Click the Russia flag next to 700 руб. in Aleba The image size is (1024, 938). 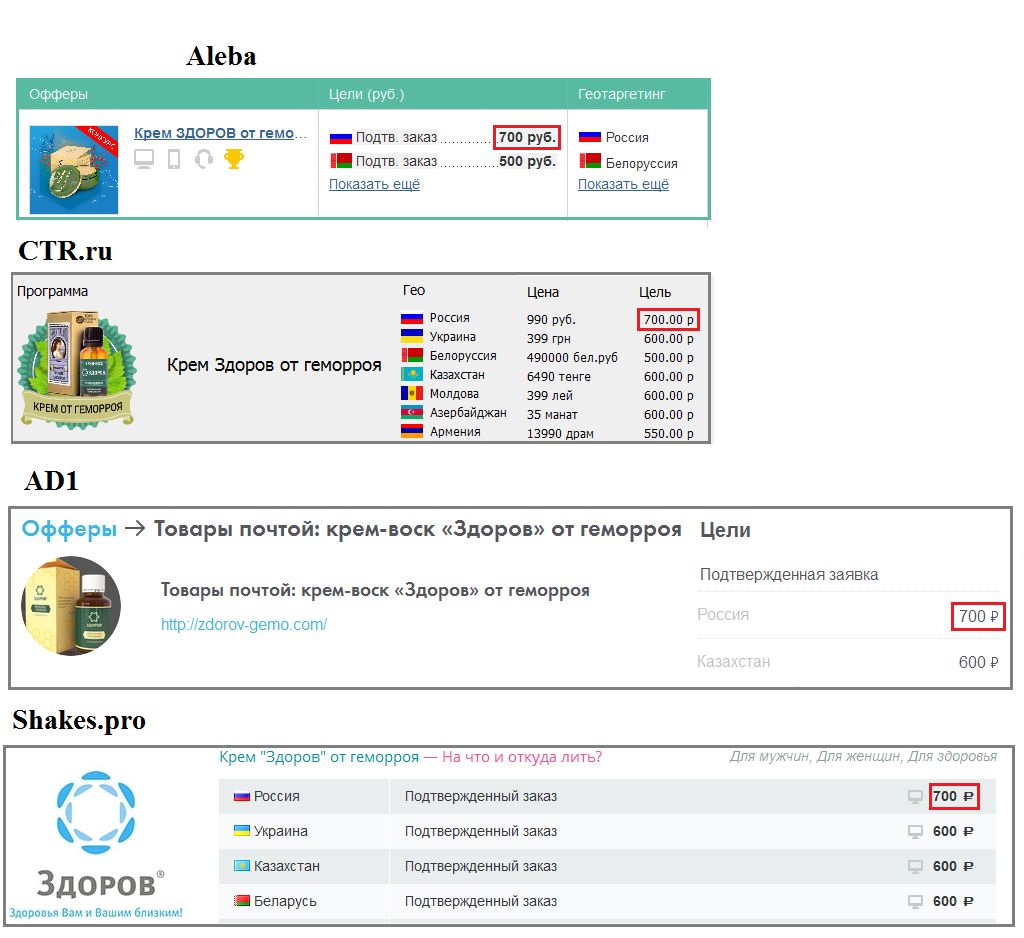point(340,137)
